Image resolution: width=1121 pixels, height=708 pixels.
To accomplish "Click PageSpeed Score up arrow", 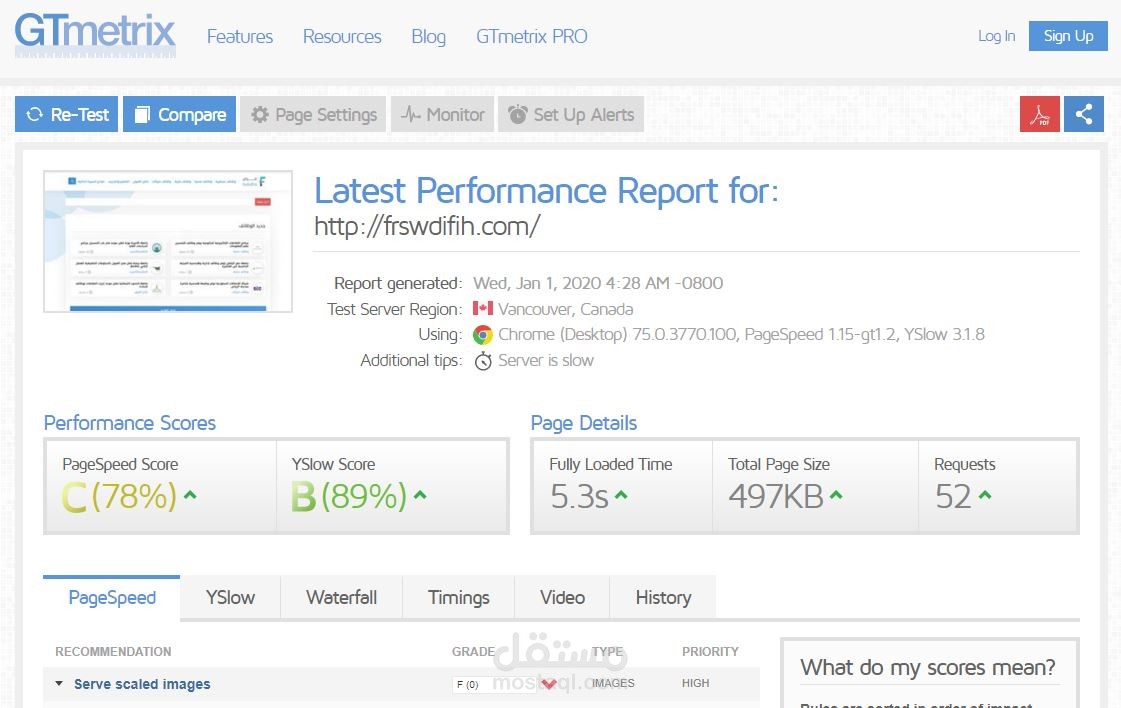I will coord(190,494).
